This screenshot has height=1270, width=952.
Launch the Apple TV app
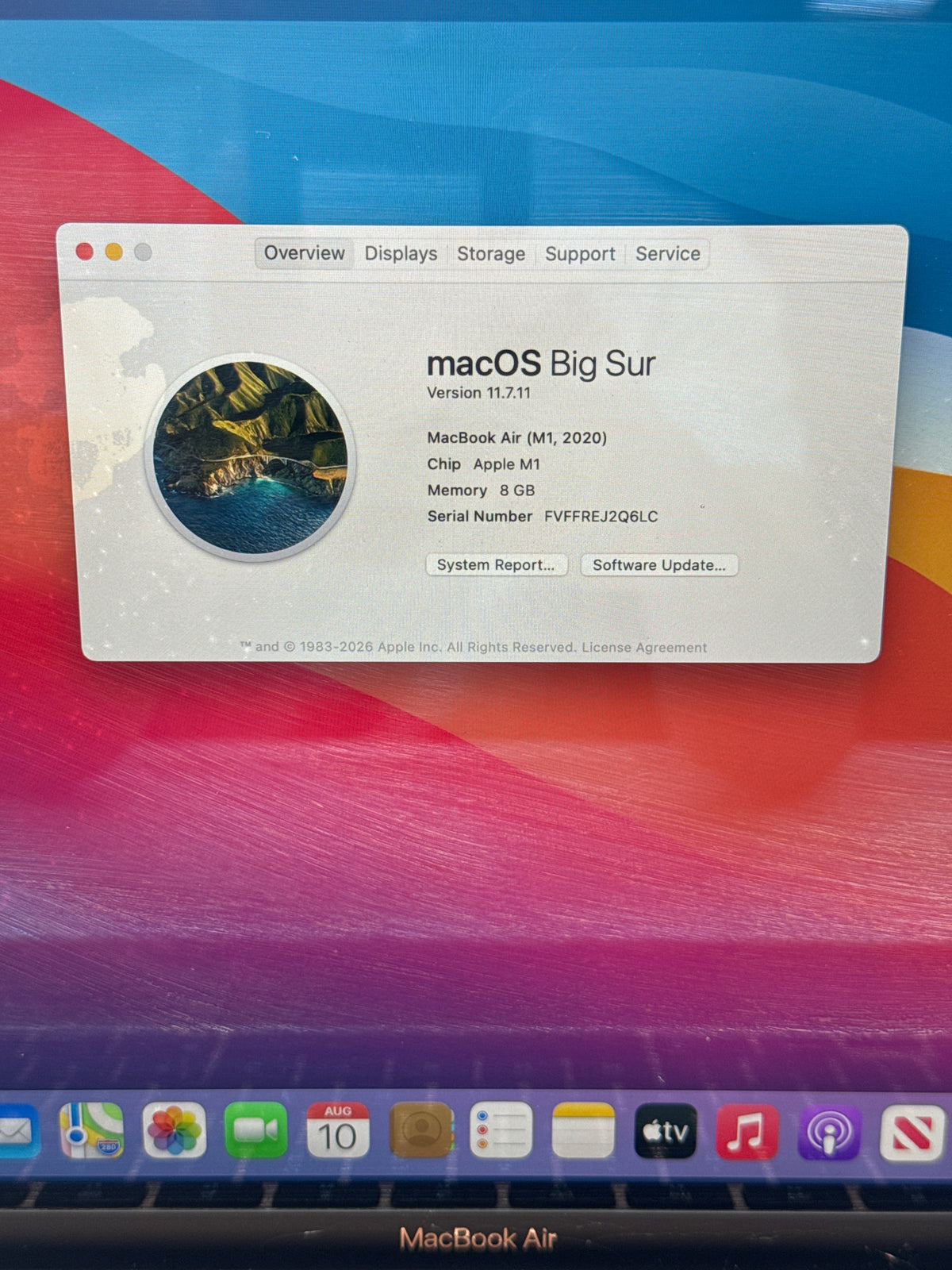[x=666, y=1130]
